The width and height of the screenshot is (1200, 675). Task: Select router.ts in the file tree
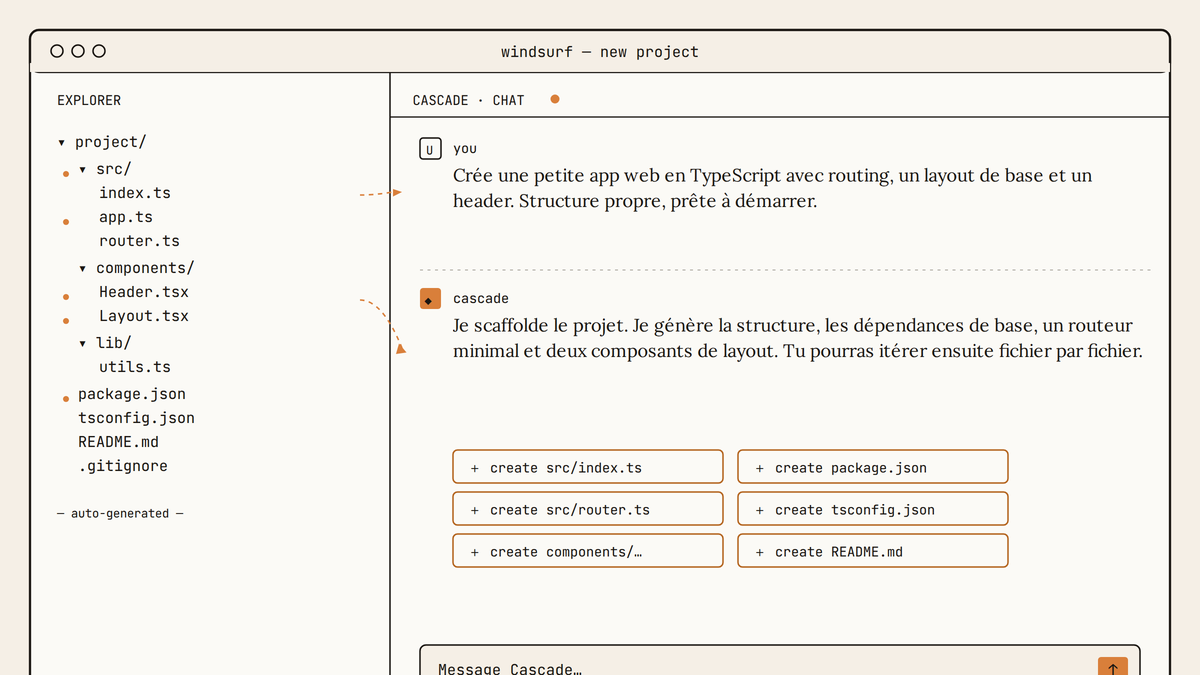tap(139, 241)
